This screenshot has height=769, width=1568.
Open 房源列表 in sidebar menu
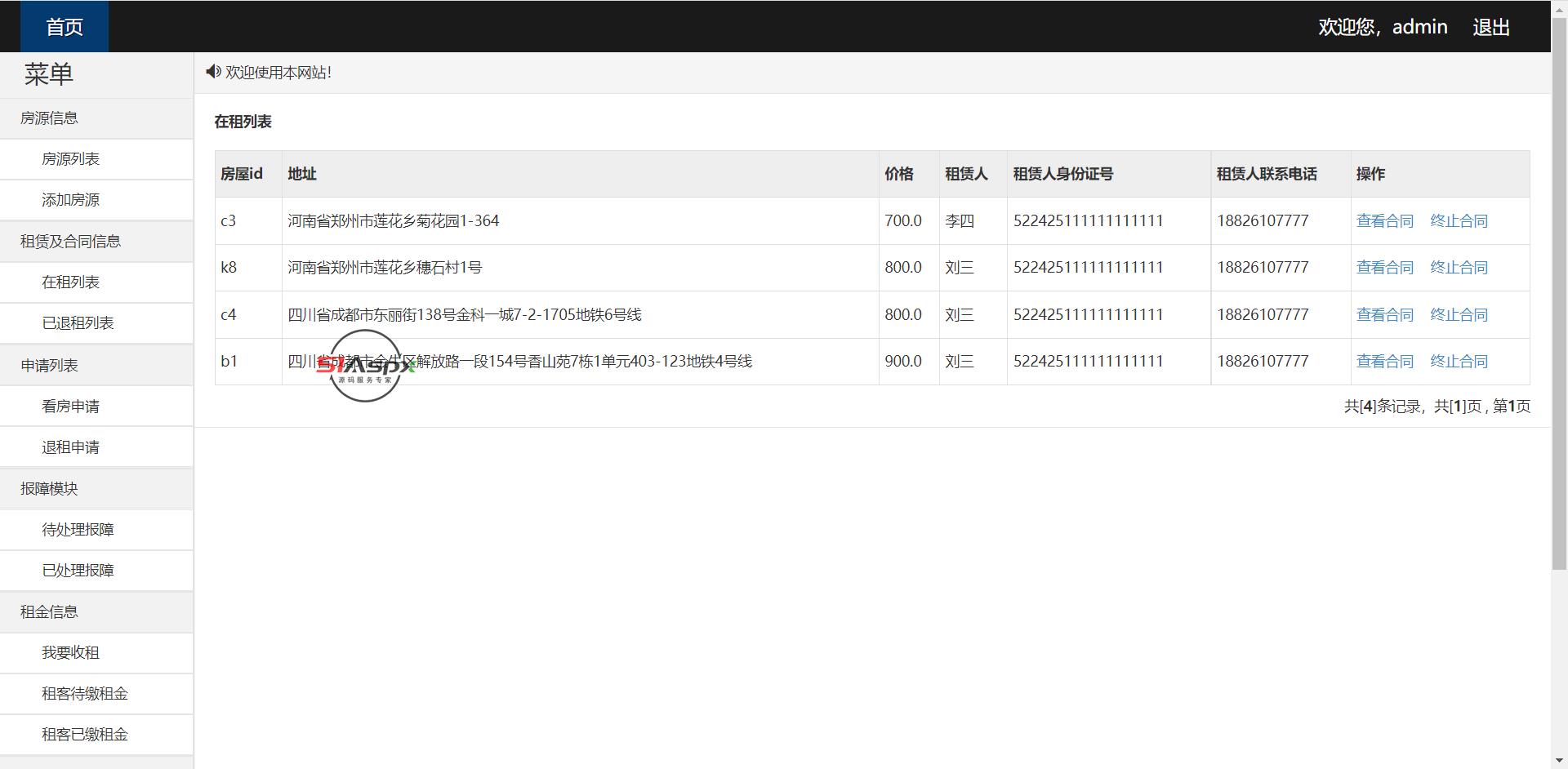click(x=71, y=159)
